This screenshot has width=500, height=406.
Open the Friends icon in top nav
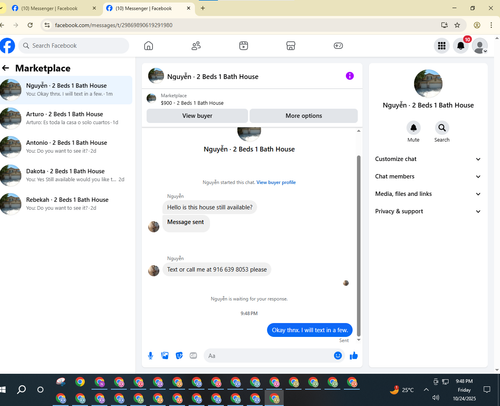click(196, 46)
